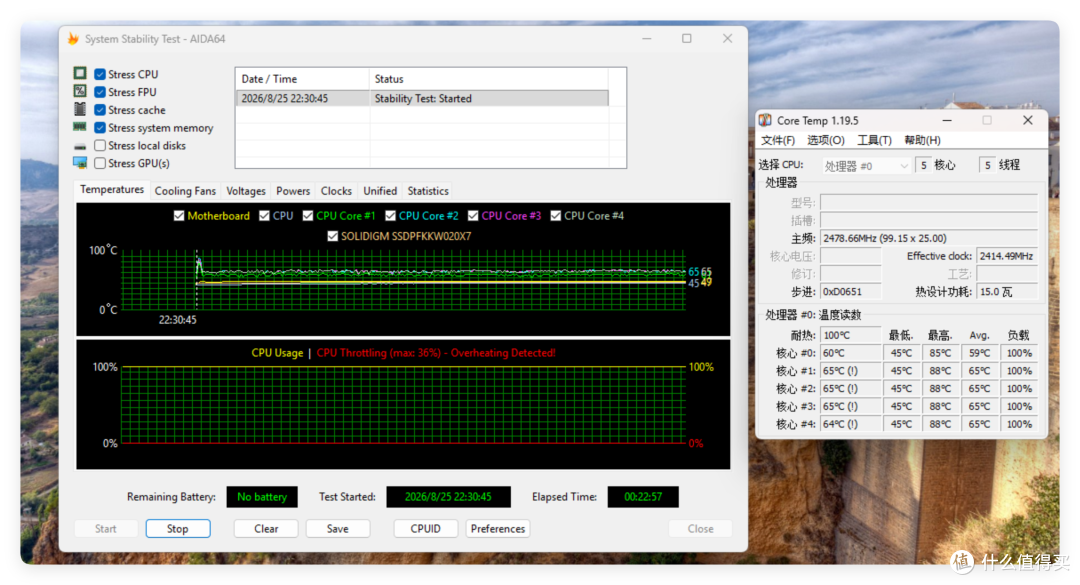The height and width of the screenshot is (585, 1080).
Task: Toggle the CPU Core #4 graph checkbox
Action: tap(556, 216)
